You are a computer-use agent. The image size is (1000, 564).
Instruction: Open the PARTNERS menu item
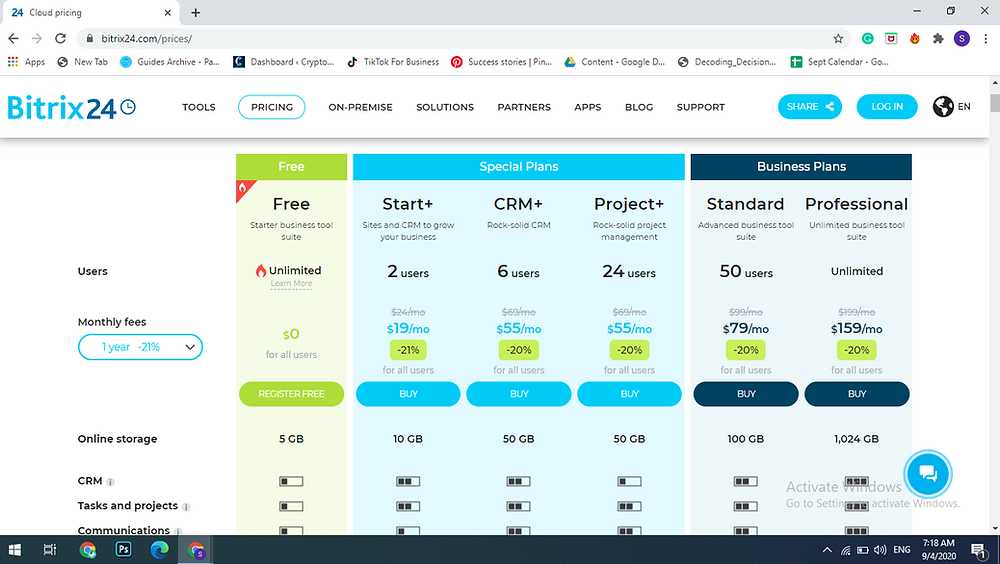point(524,107)
